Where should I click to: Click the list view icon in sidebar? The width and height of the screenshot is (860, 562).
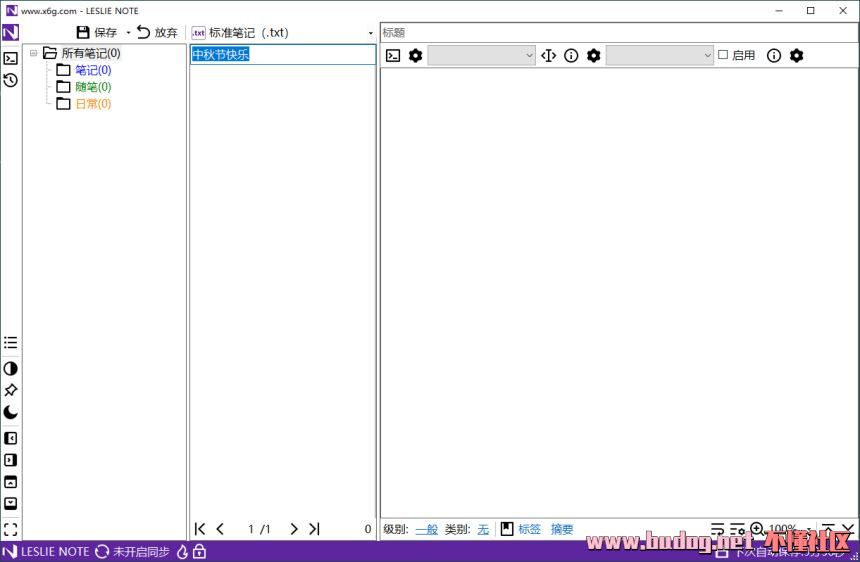click(10, 343)
